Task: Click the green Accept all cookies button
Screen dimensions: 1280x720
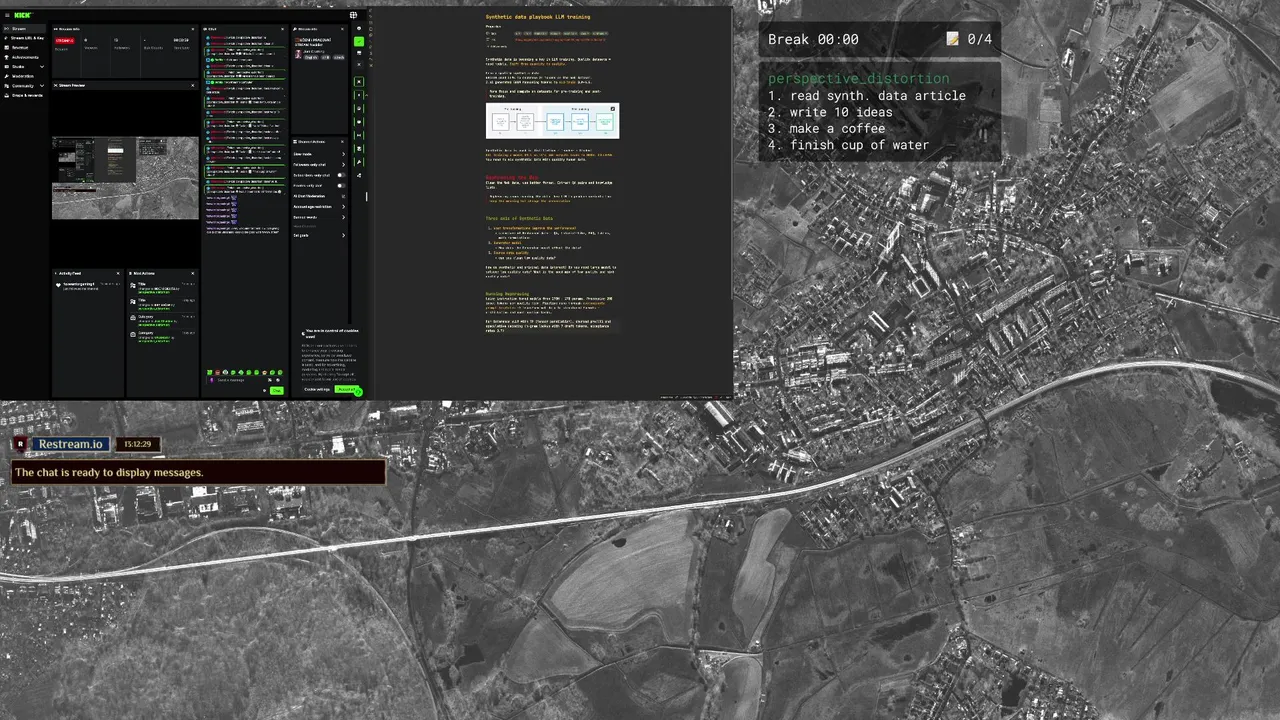Action: pos(346,389)
